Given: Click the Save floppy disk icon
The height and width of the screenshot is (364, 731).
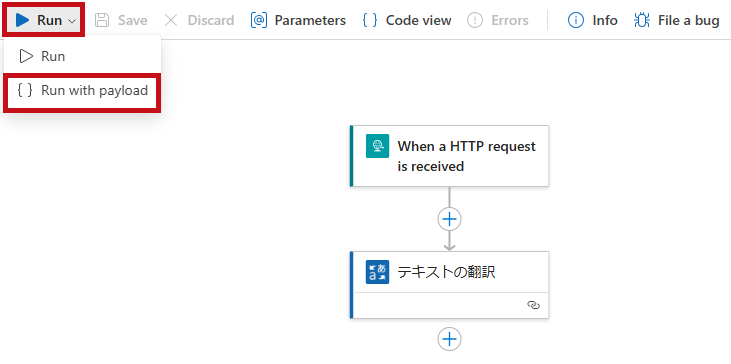Looking at the screenshot, I should coord(102,20).
